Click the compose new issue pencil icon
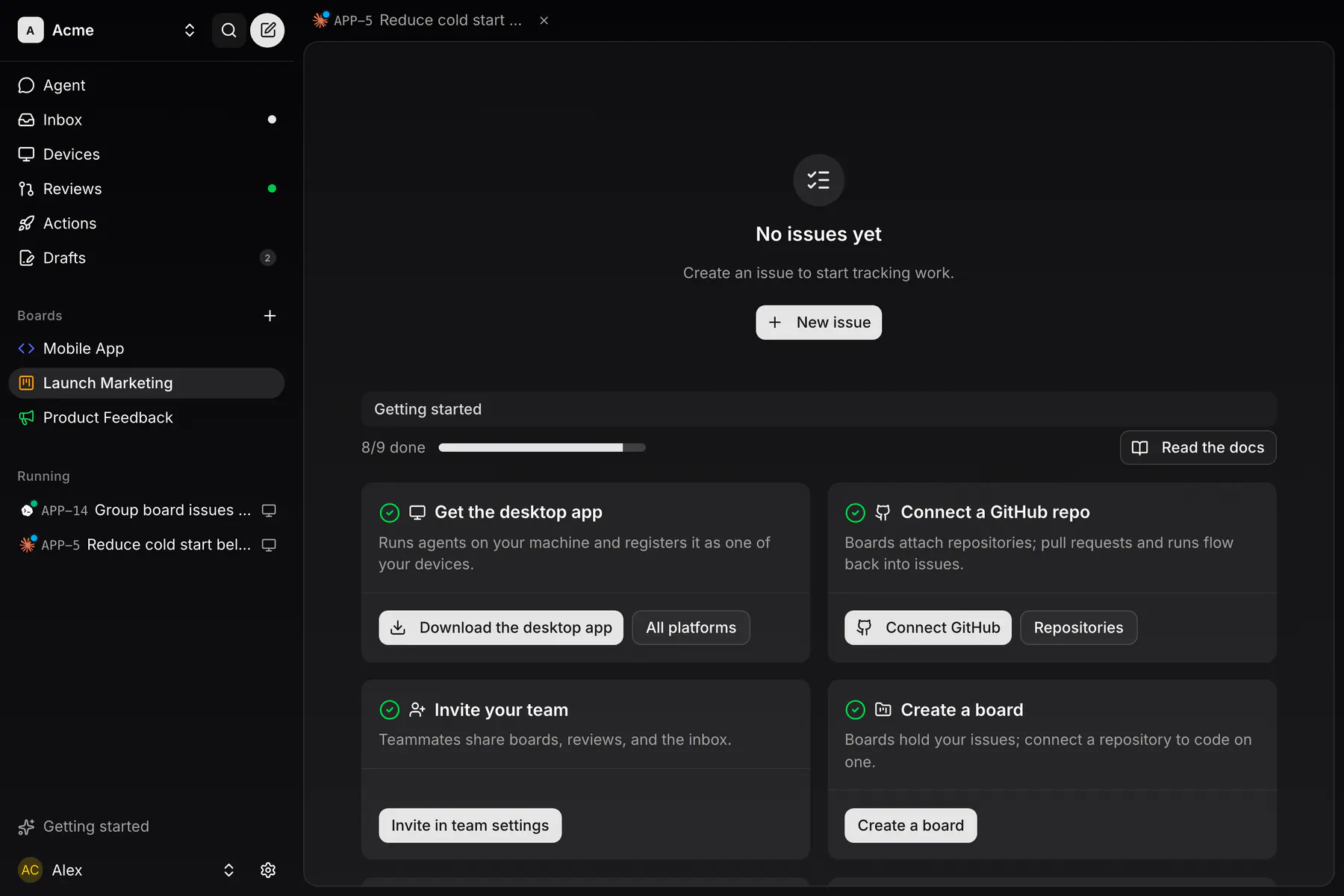The width and height of the screenshot is (1344, 896). click(x=267, y=31)
